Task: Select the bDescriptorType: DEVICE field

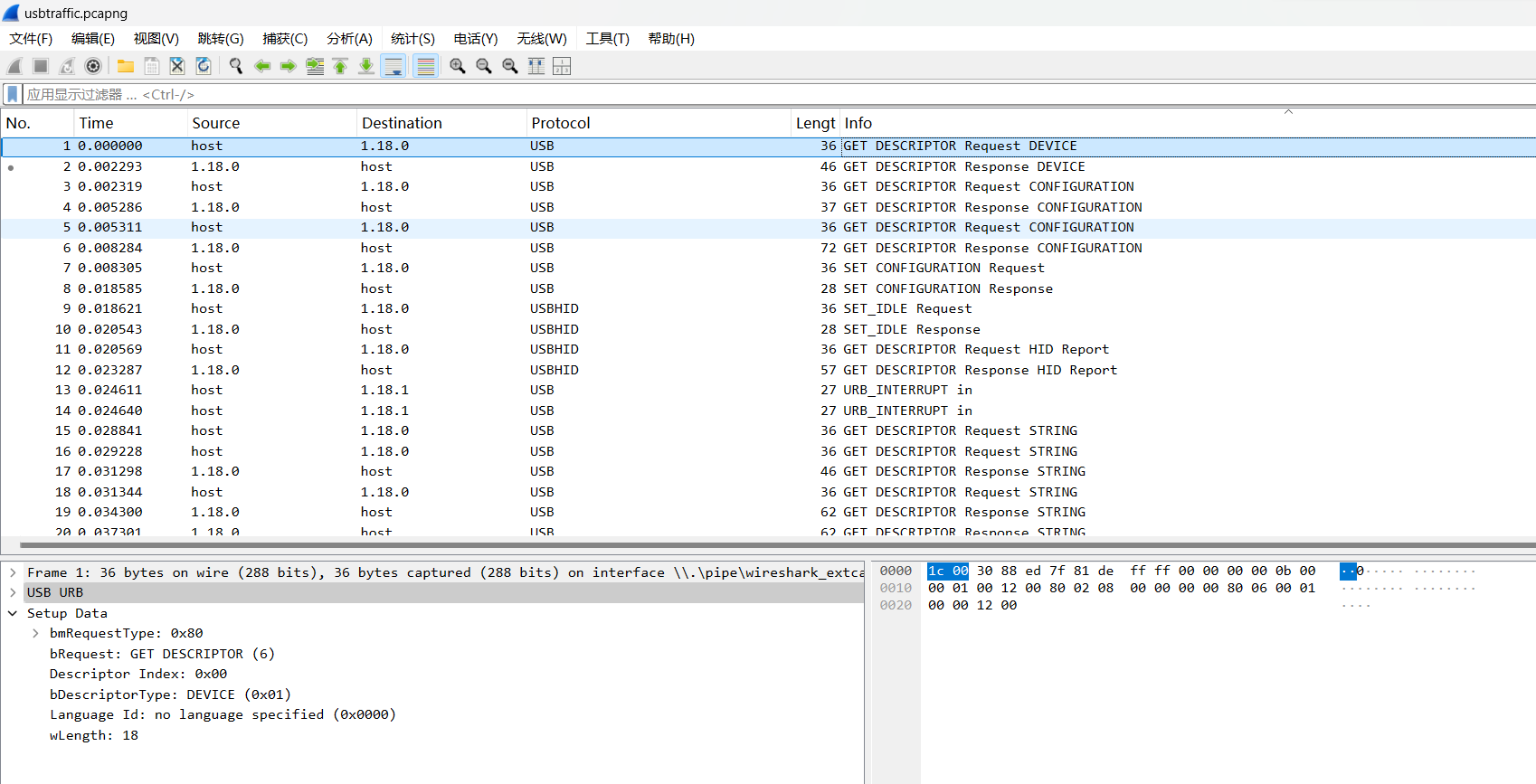Action: click(x=170, y=694)
